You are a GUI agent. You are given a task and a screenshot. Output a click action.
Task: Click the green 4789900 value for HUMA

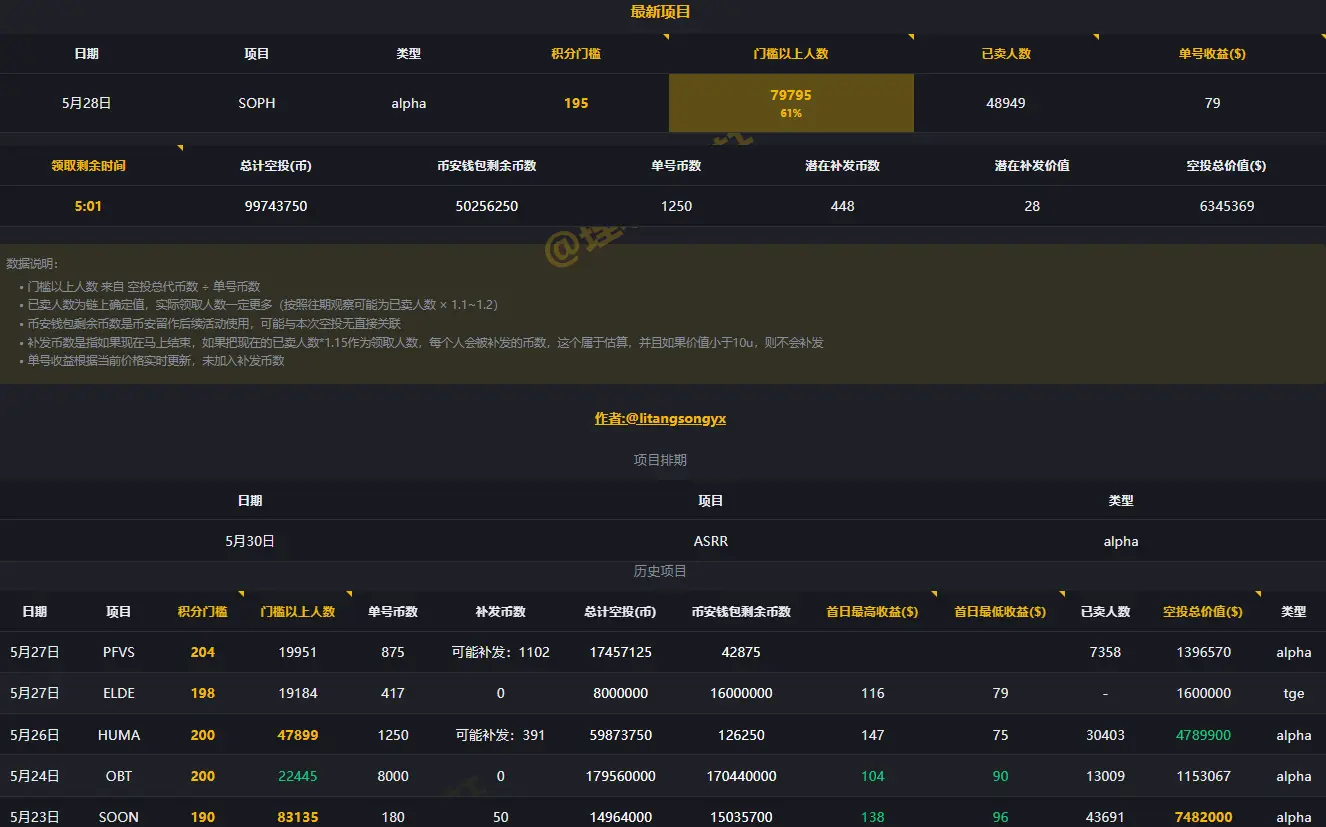pos(1203,734)
